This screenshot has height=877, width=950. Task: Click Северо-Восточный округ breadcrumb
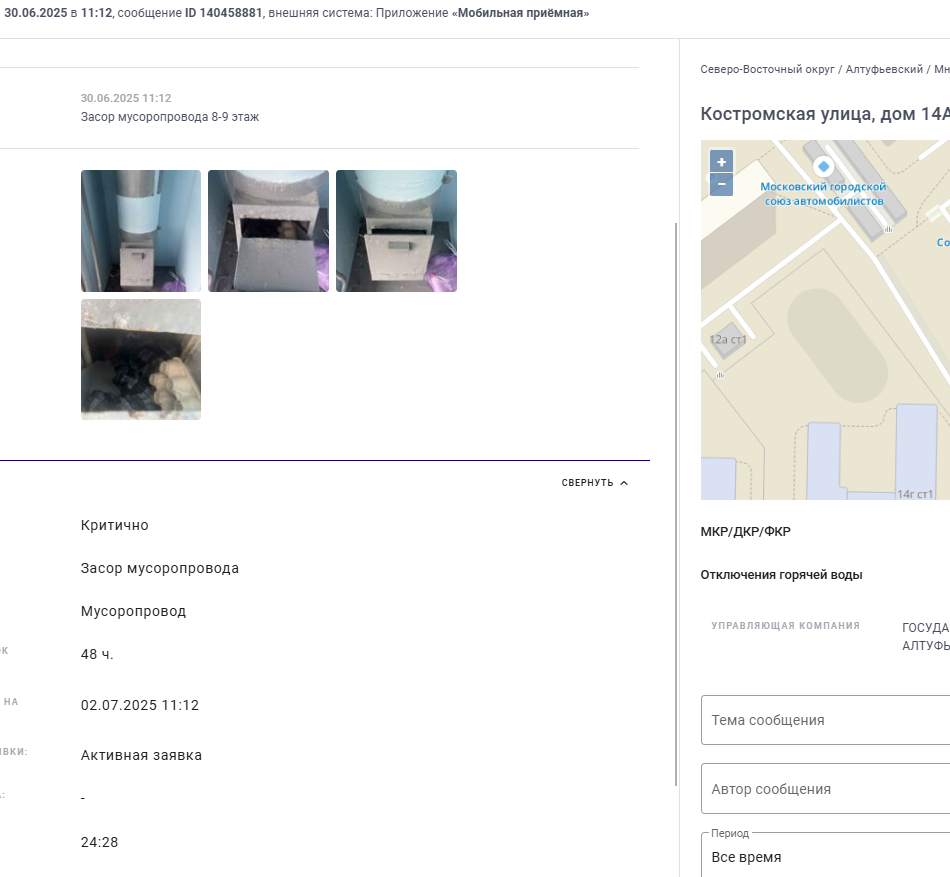tap(767, 70)
